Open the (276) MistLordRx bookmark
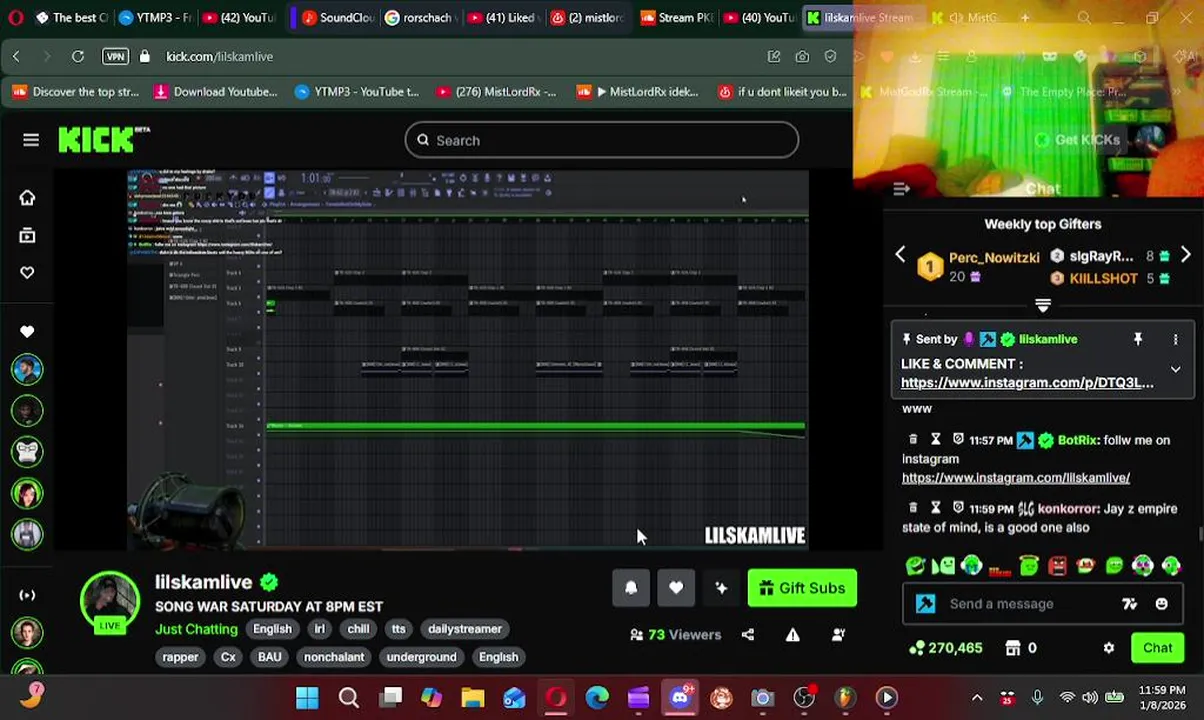The height and width of the screenshot is (720, 1204). 495,92
